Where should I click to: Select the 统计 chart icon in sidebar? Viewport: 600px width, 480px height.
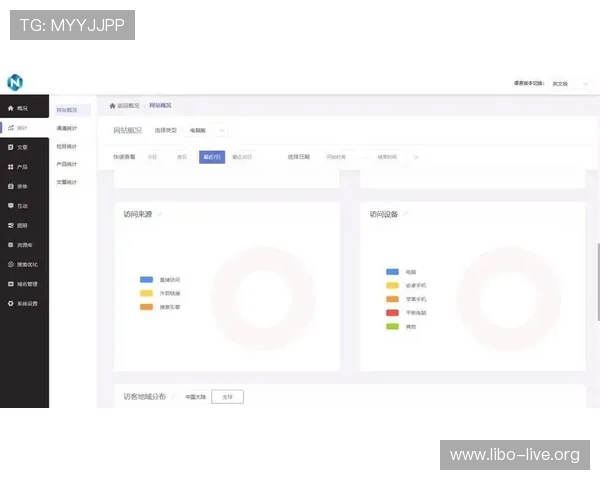pos(11,128)
